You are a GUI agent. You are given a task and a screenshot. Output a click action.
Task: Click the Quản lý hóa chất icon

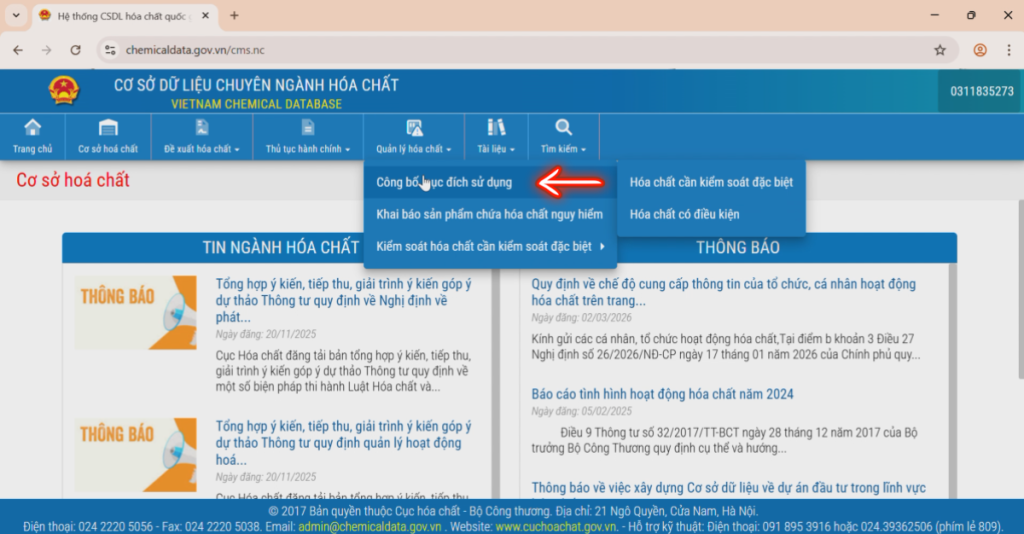[414, 127]
